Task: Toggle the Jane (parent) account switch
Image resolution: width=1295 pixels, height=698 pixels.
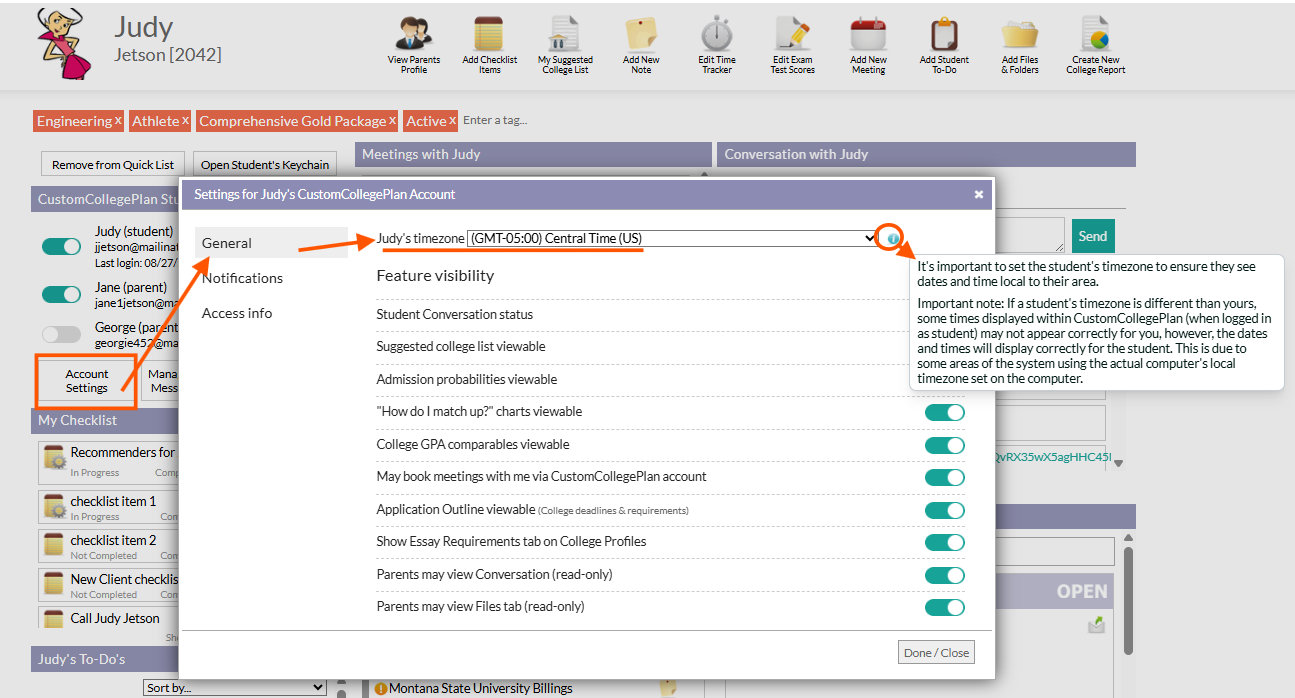Action: tap(61, 294)
